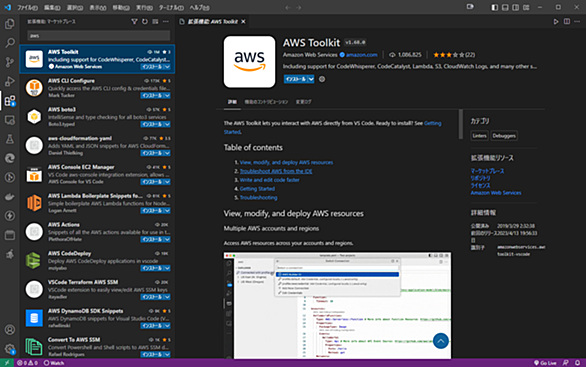586x367 pixels.
Task: Click the run arrow in editor title
Action: 556,22
